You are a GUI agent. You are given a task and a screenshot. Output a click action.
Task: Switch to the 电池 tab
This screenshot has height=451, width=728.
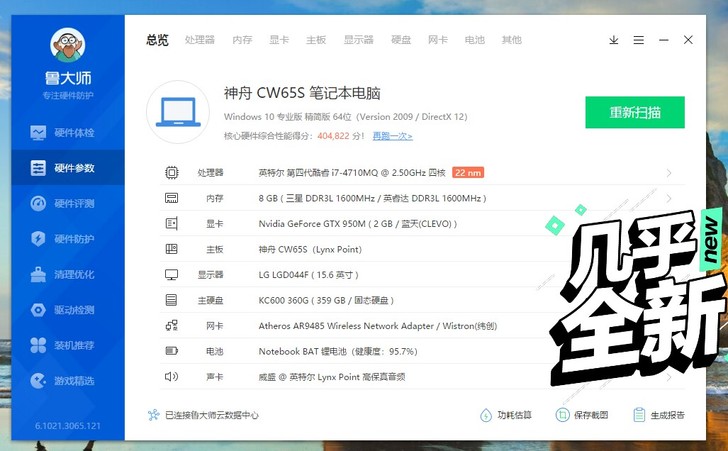(x=474, y=40)
